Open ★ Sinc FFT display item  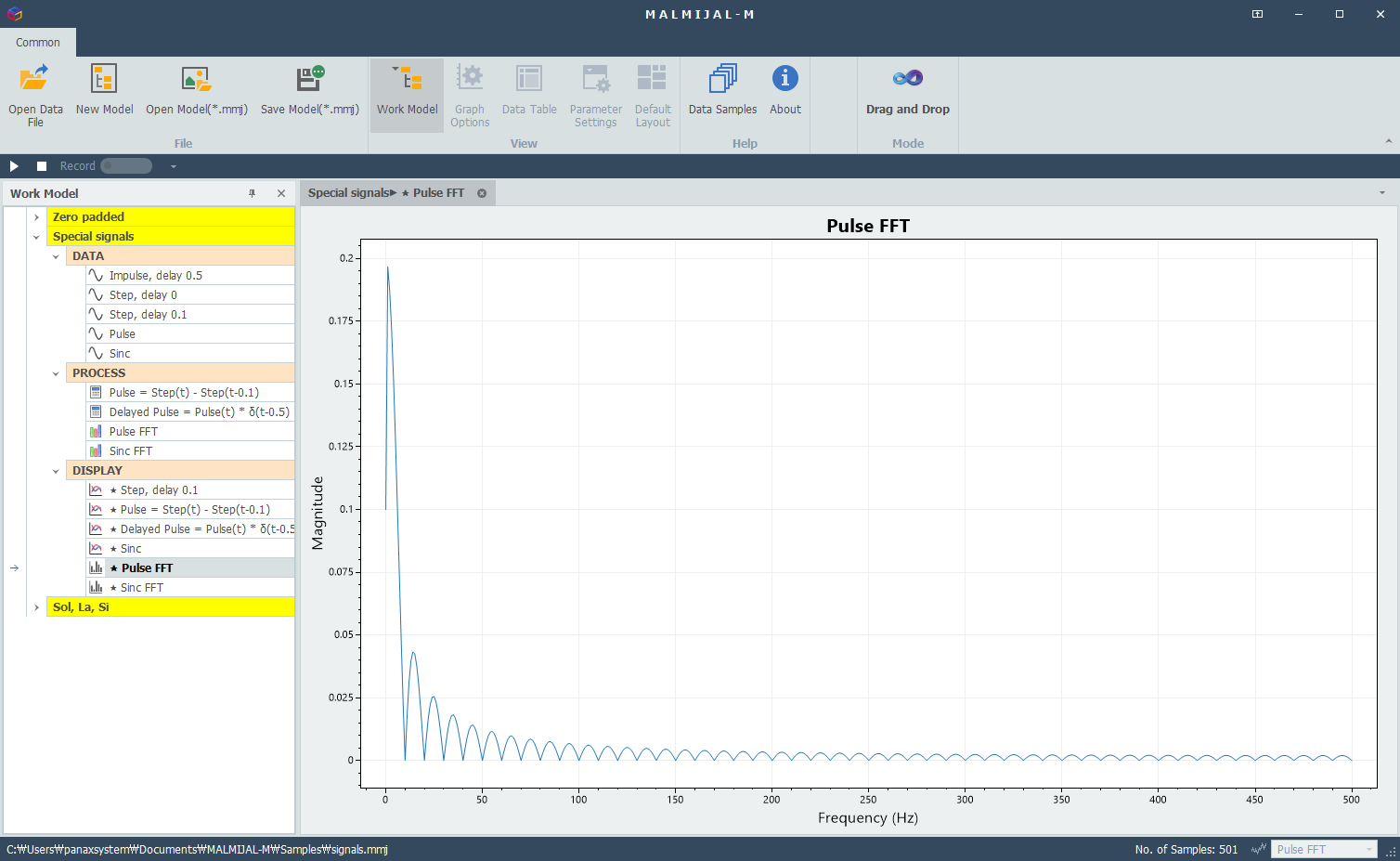[190, 588]
